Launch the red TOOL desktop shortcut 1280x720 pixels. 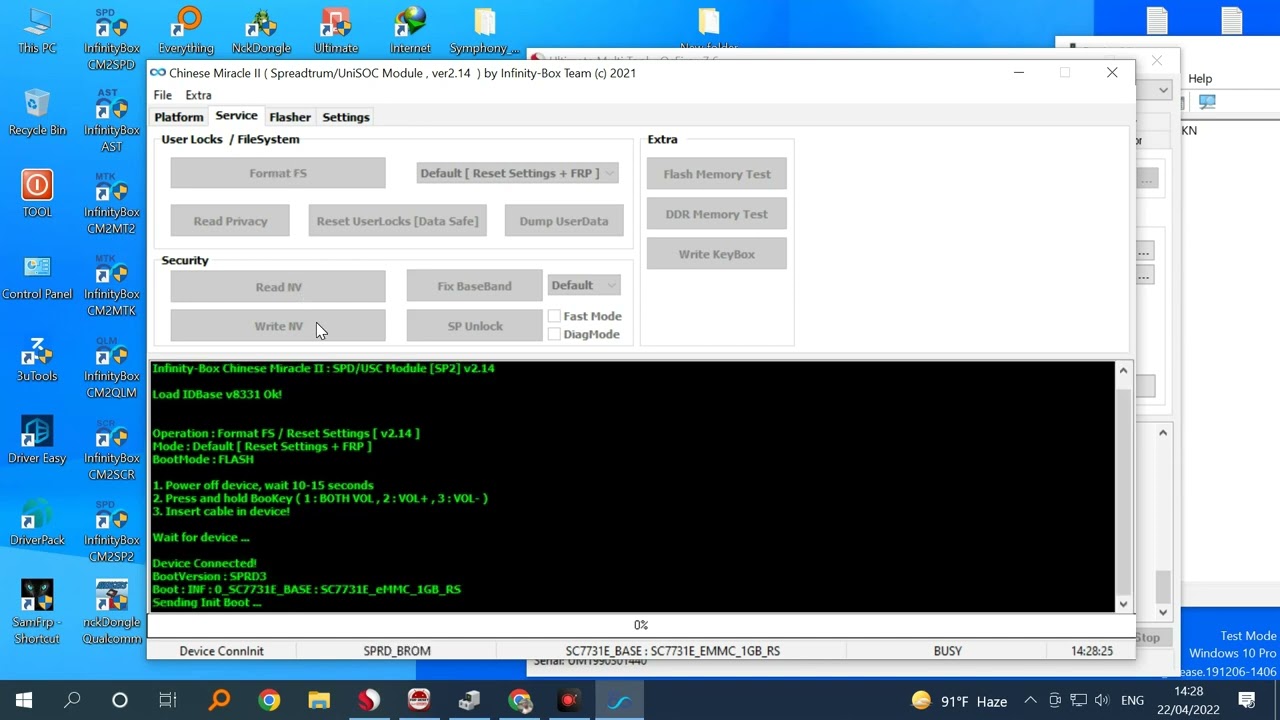(37, 194)
